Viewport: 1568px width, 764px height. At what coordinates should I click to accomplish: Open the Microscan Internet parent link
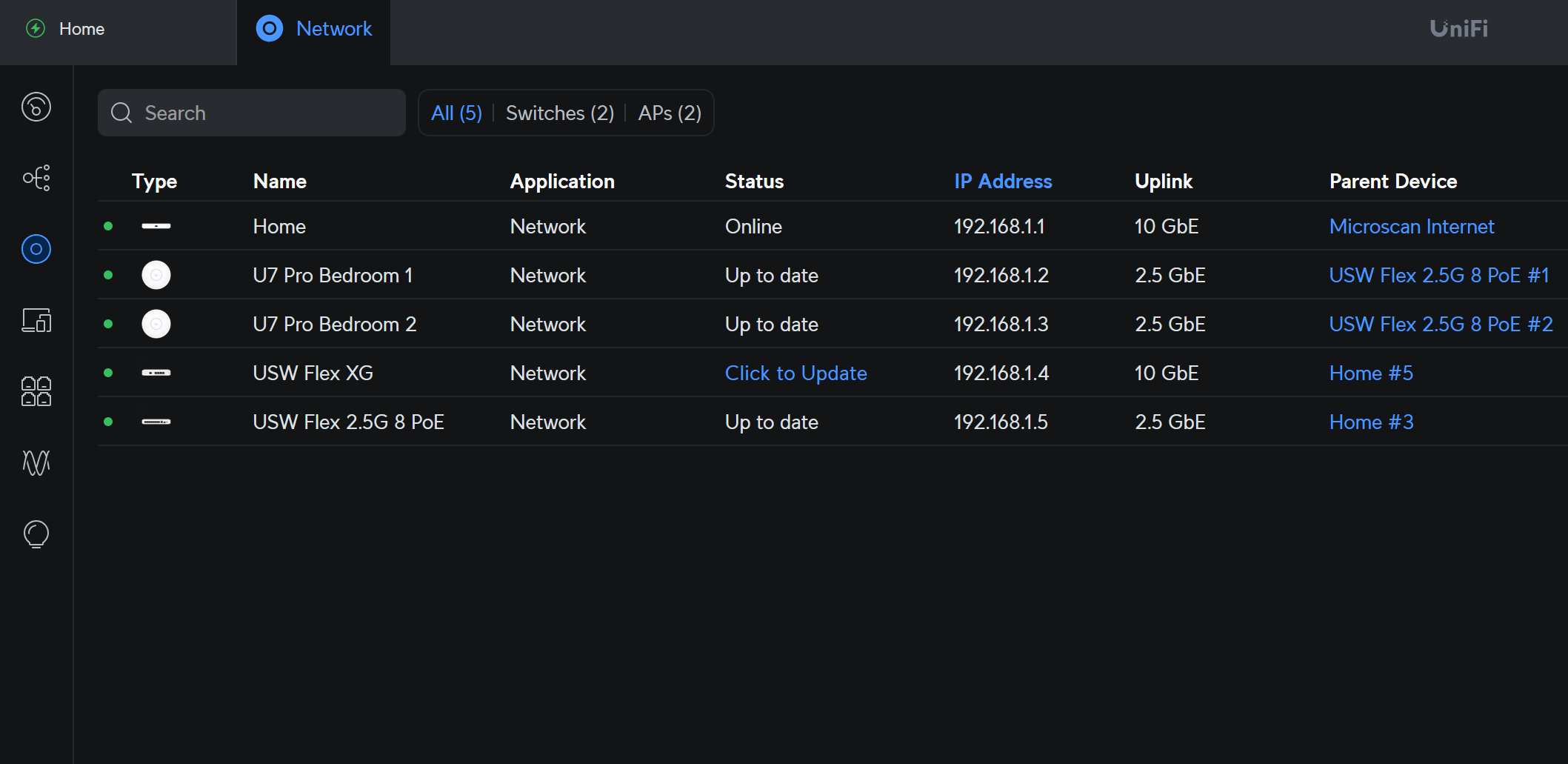click(x=1412, y=226)
